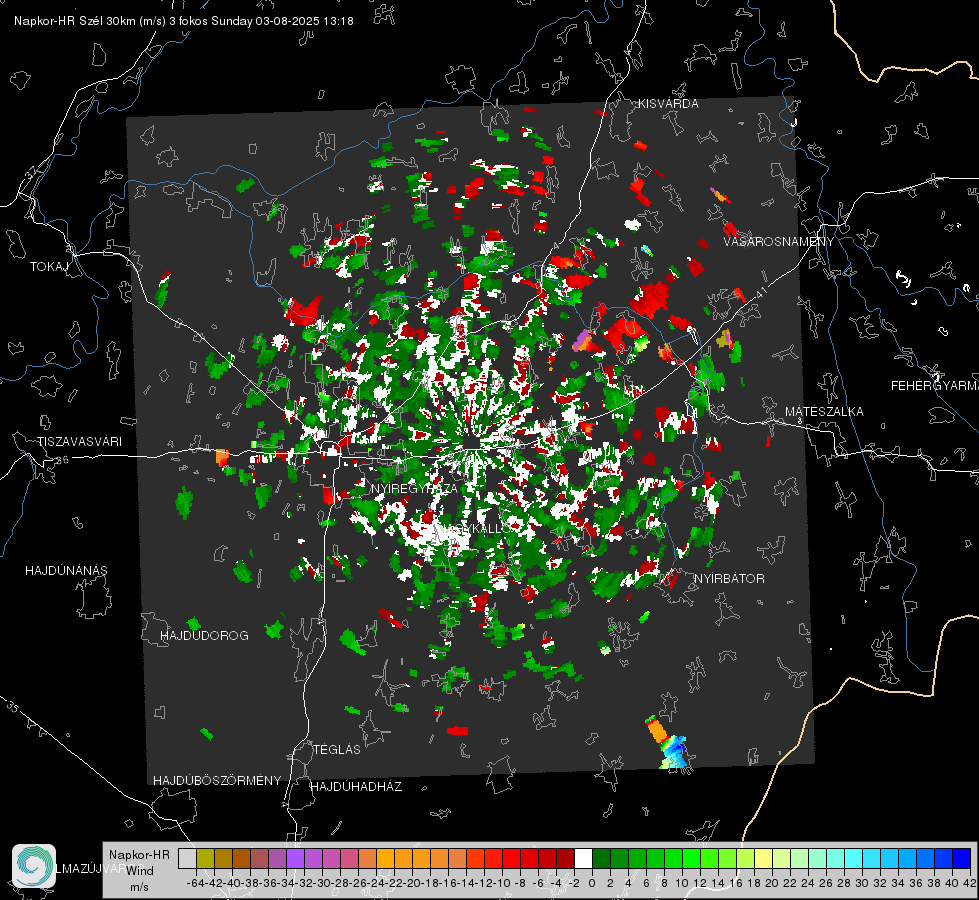The height and width of the screenshot is (900, 979).
Task: Click the 42 value at legend end
Action: [969, 883]
